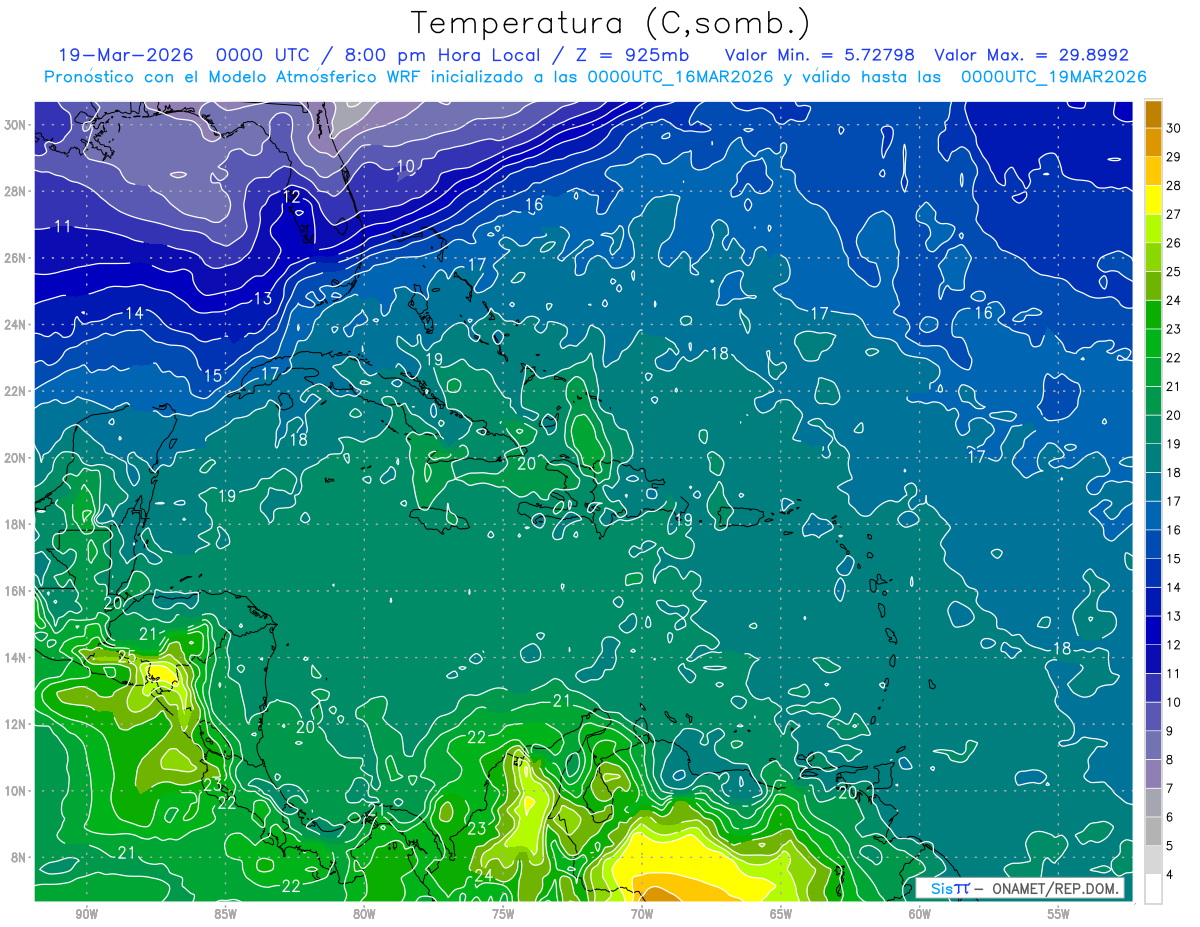Click the '30N' latitude axis label
This screenshot has height=927, width=1200.
coord(17,124)
